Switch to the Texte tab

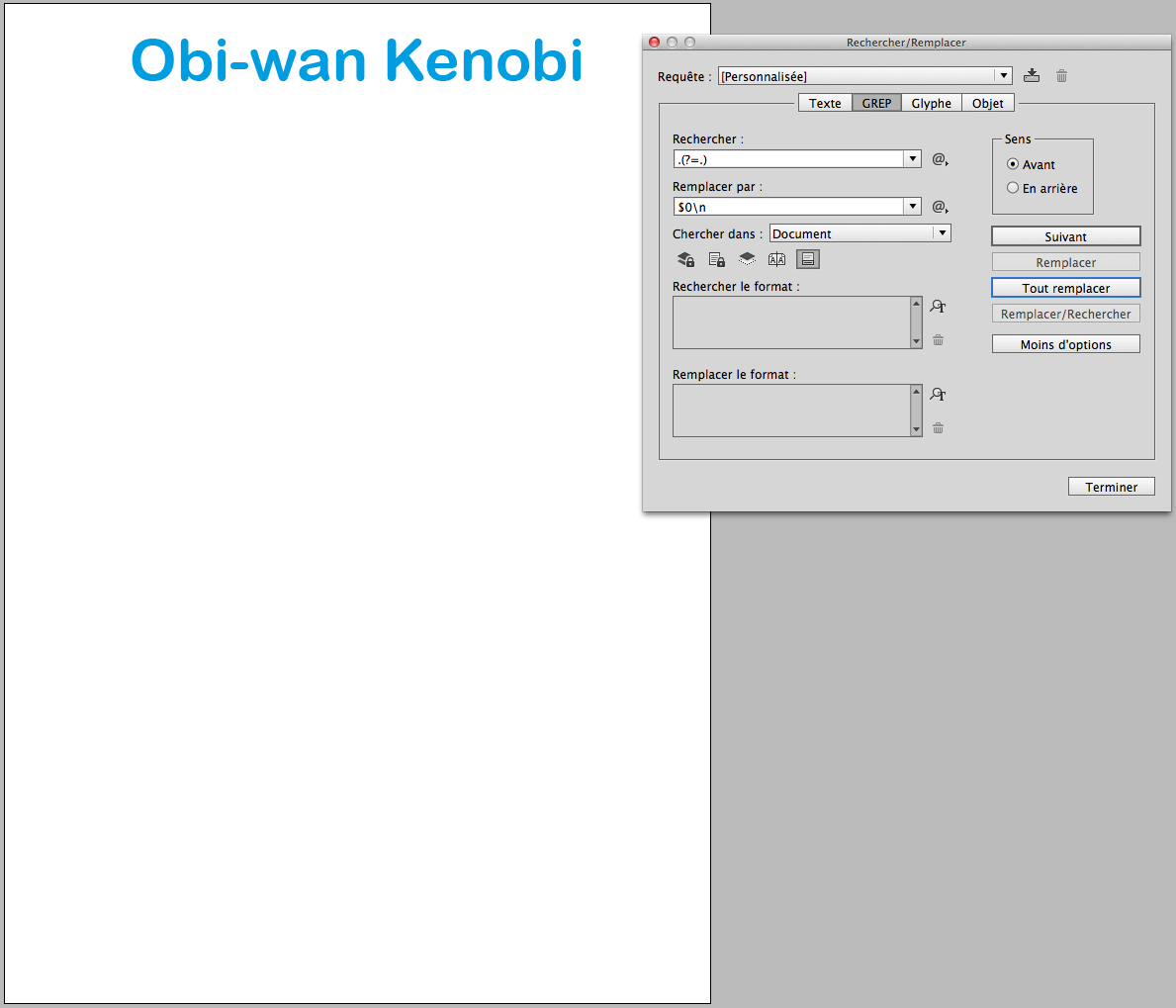pyautogui.click(x=825, y=103)
